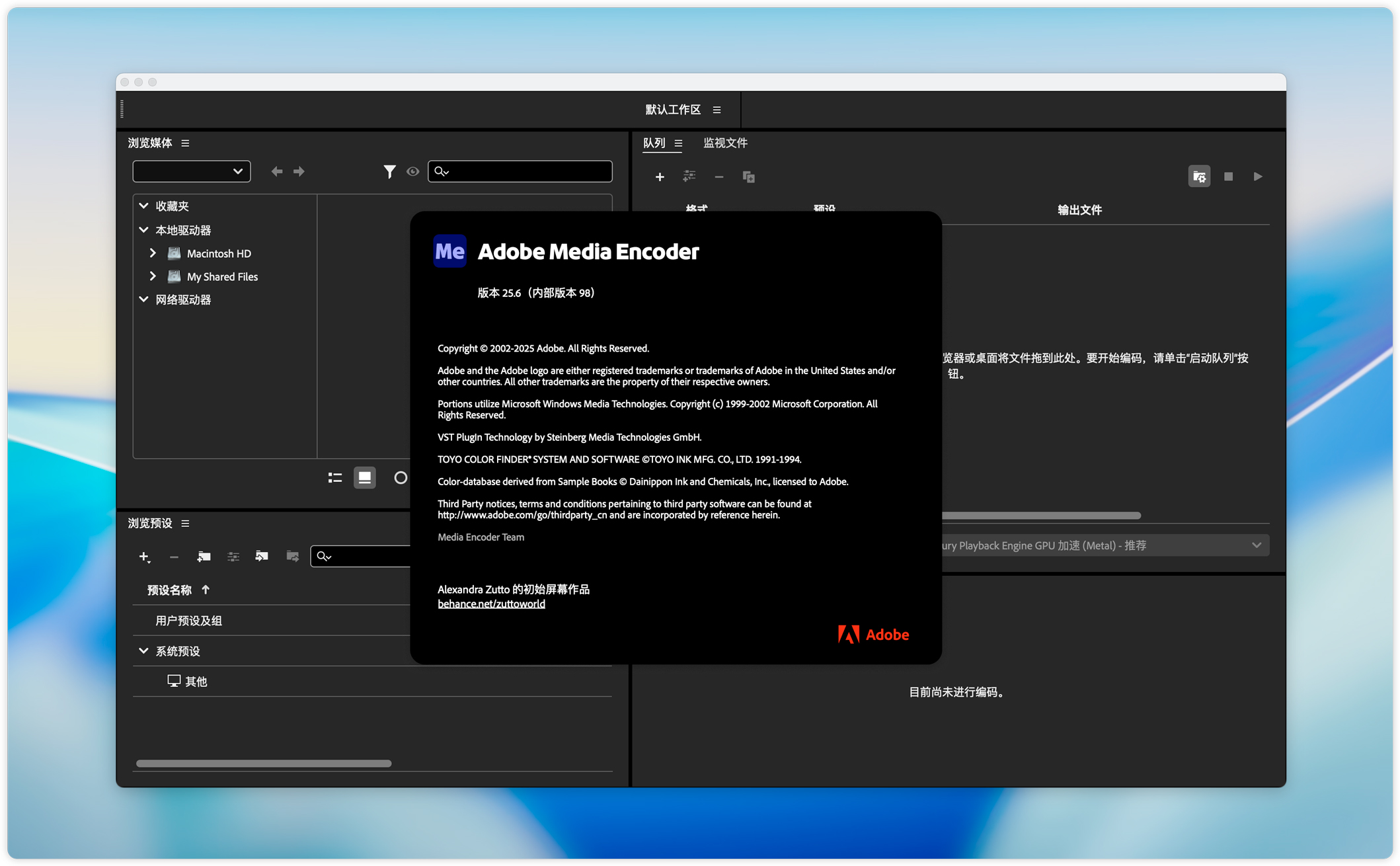
Task: Switch media browser to thumbnail view
Action: [x=364, y=477]
